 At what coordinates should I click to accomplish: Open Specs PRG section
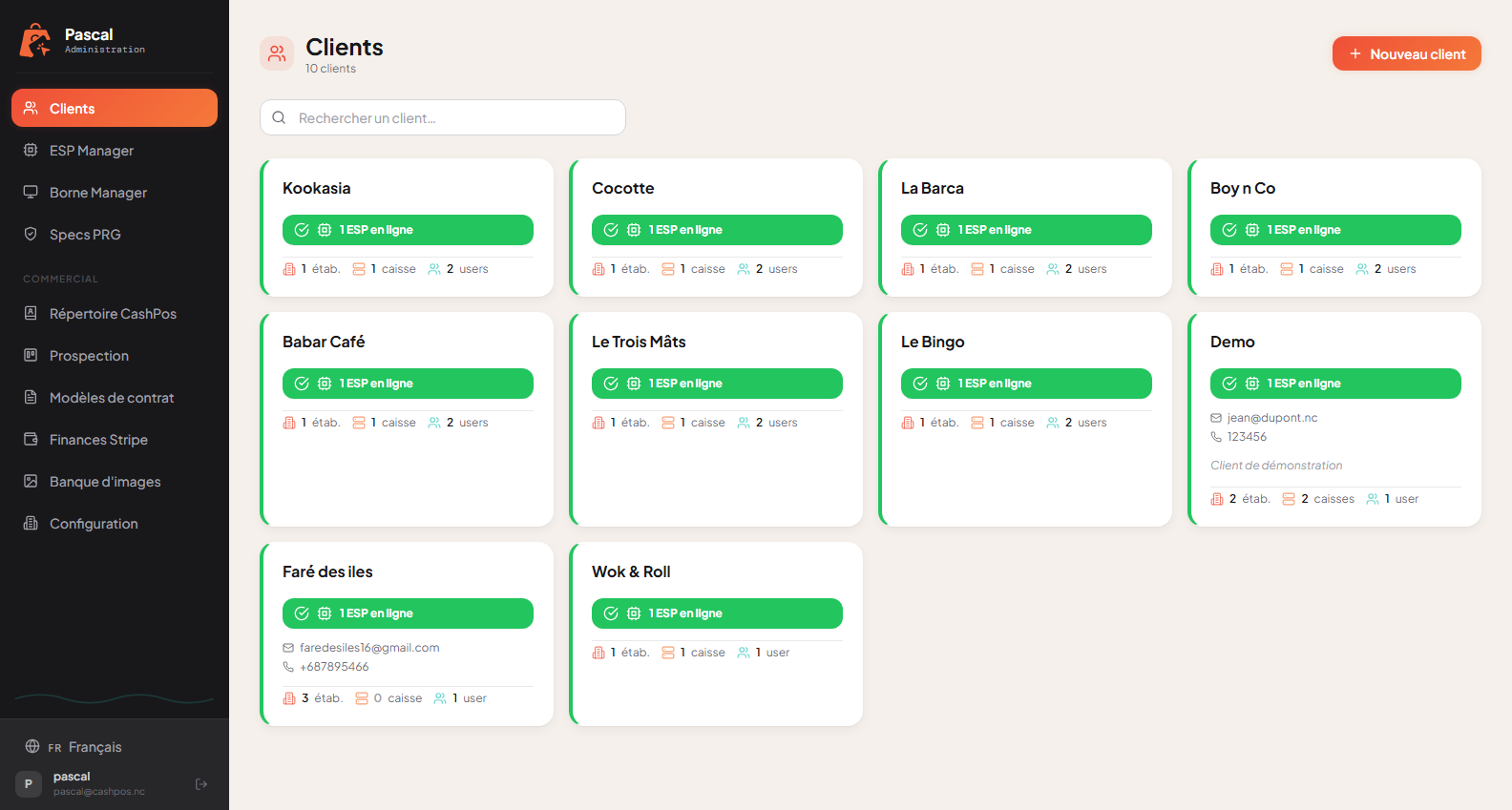click(x=115, y=234)
